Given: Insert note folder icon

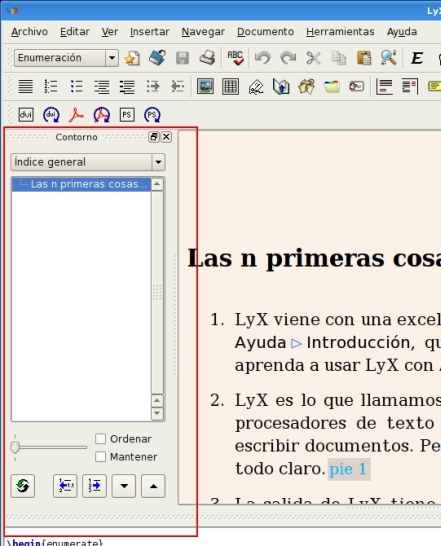Looking at the screenshot, I should pyautogui.click(x=332, y=86).
